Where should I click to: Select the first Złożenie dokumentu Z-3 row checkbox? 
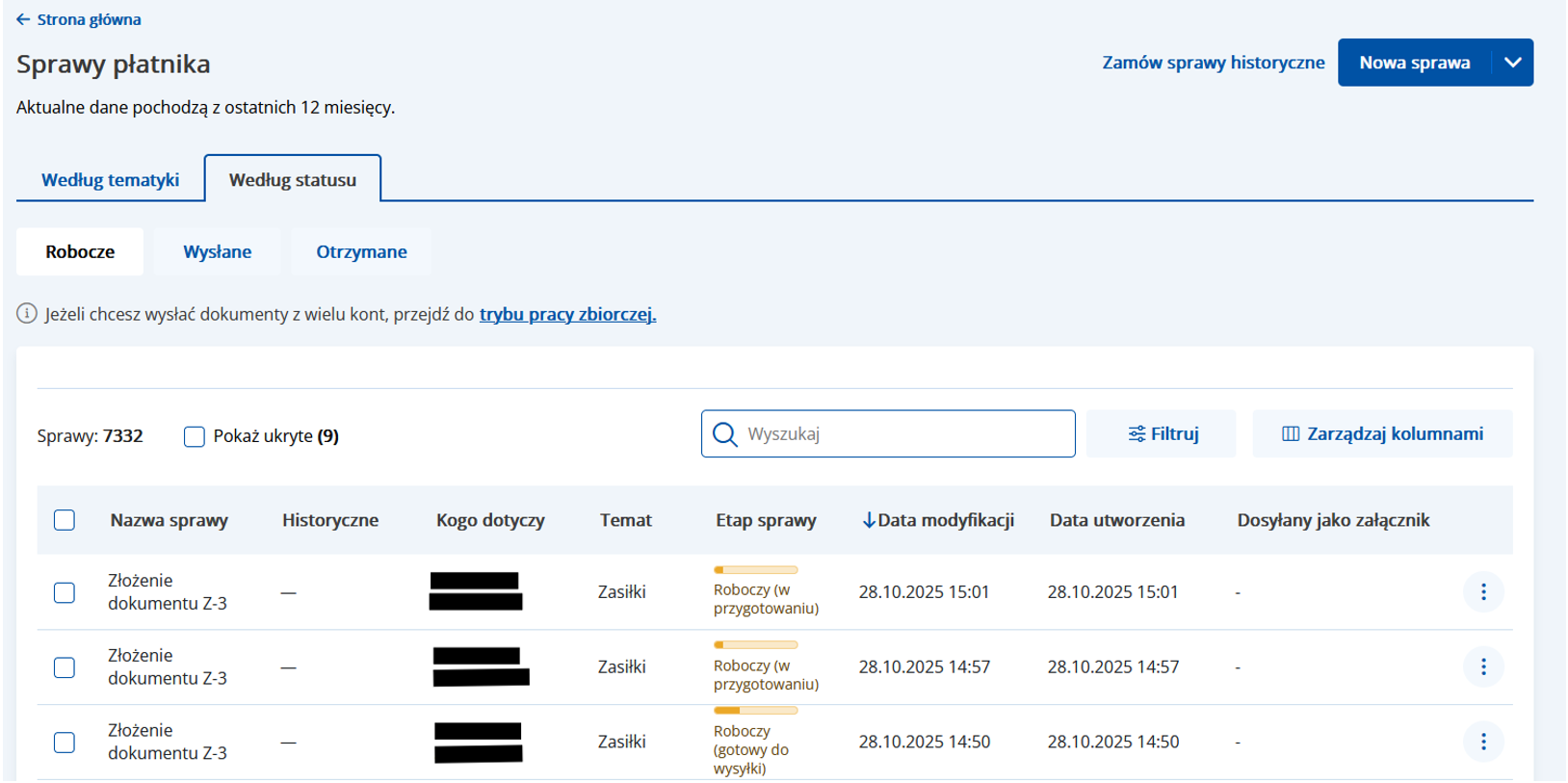(65, 592)
